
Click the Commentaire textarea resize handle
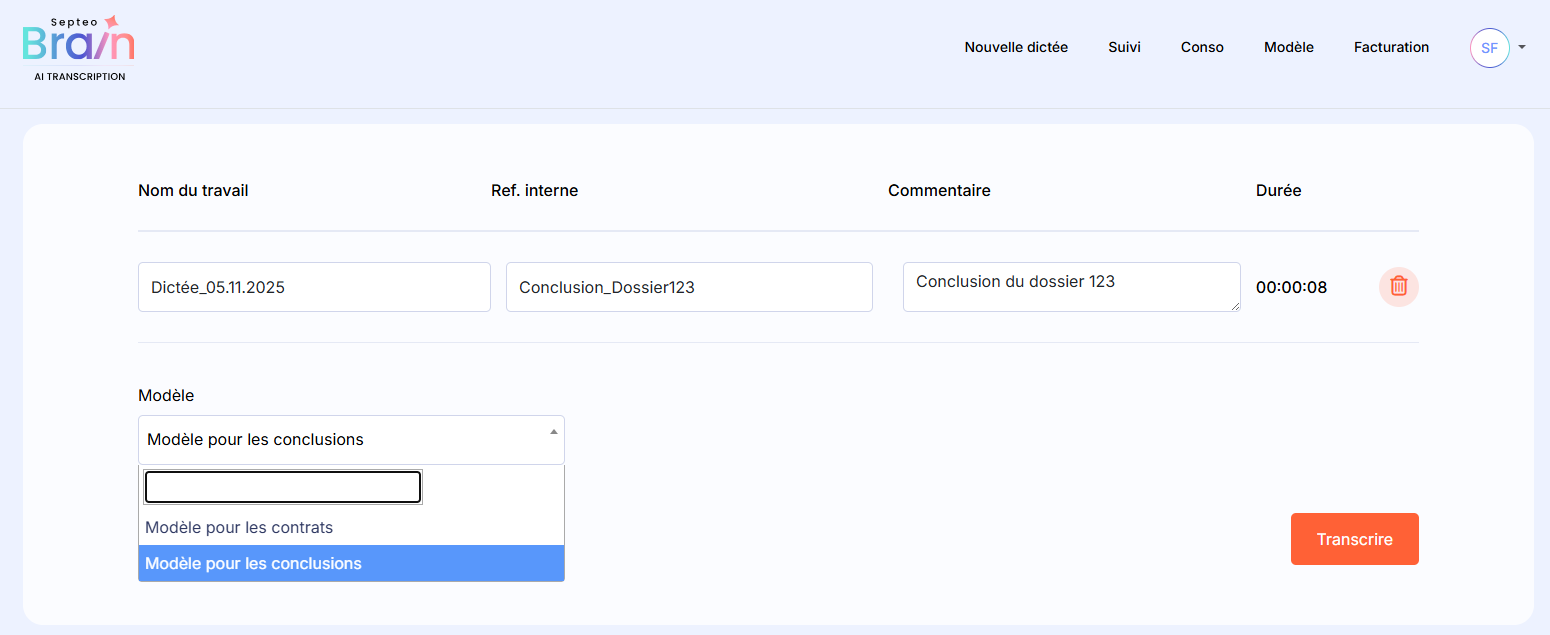pyautogui.click(x=1235, y=306)
